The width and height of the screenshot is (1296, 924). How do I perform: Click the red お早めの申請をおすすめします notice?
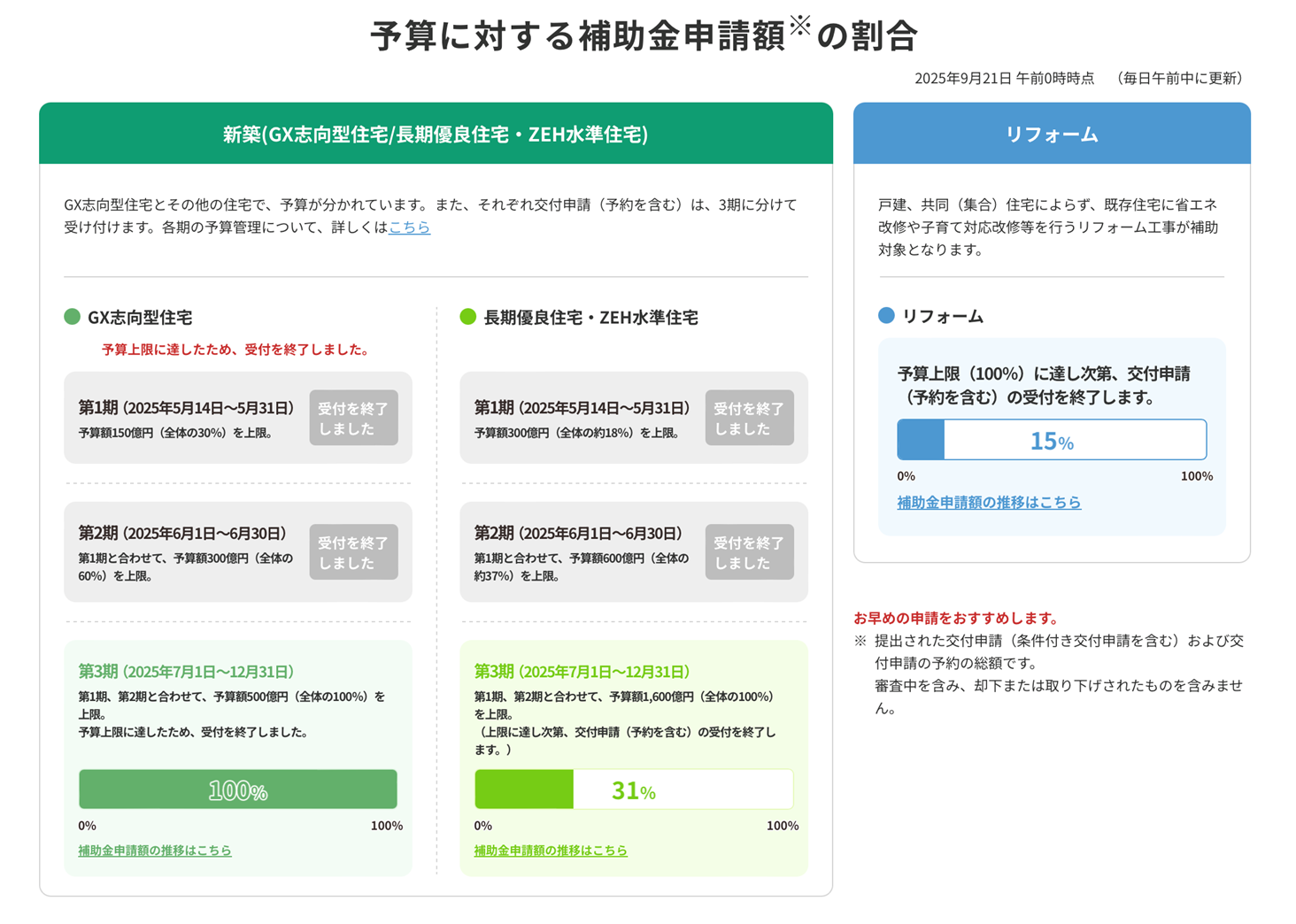tap(956, 618)
